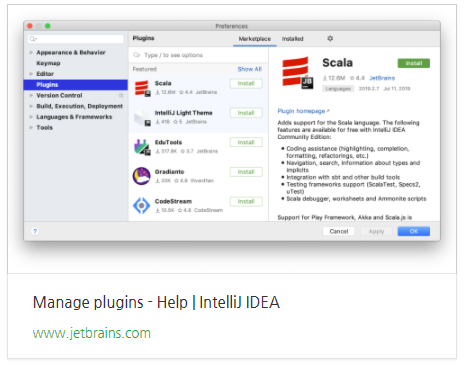Expand the Tools section
465x366 pixels.
31,128
